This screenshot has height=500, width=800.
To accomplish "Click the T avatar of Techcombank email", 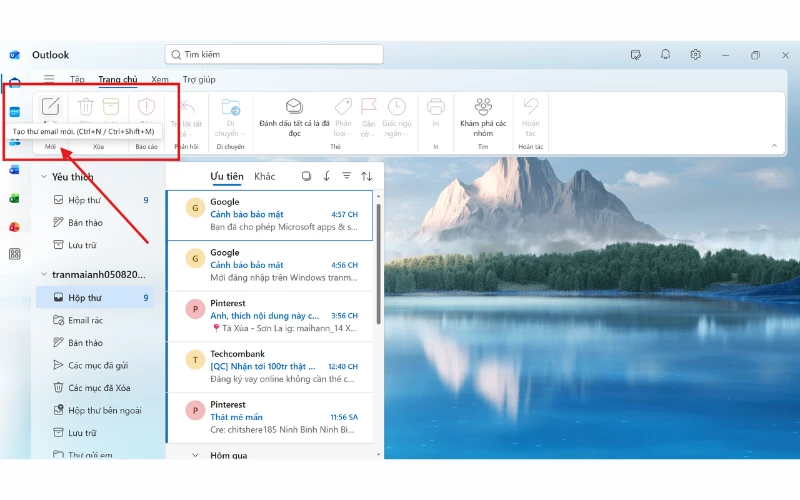I will point(195,360).
